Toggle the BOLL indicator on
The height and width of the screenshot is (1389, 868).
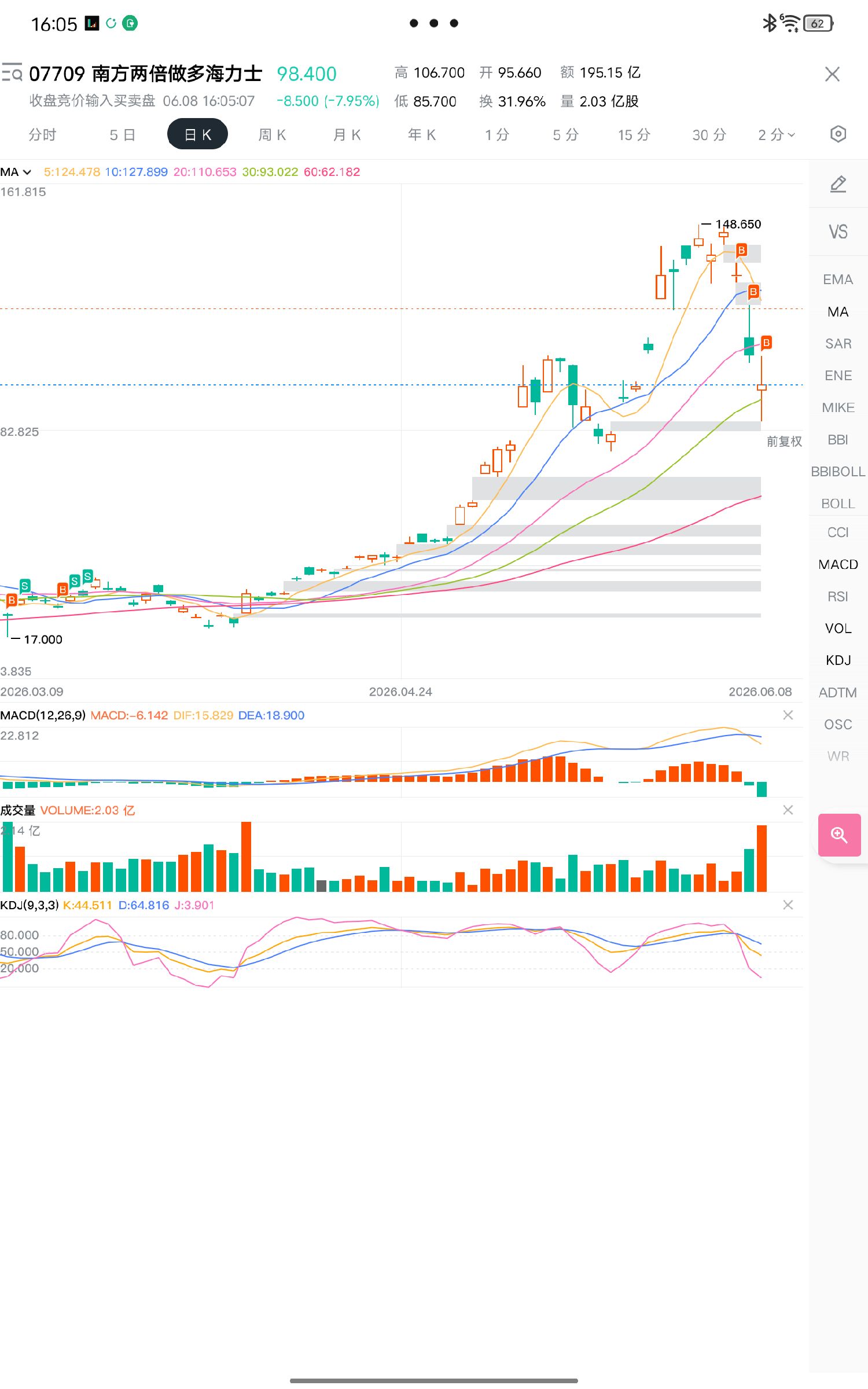(x=838, y=504)
